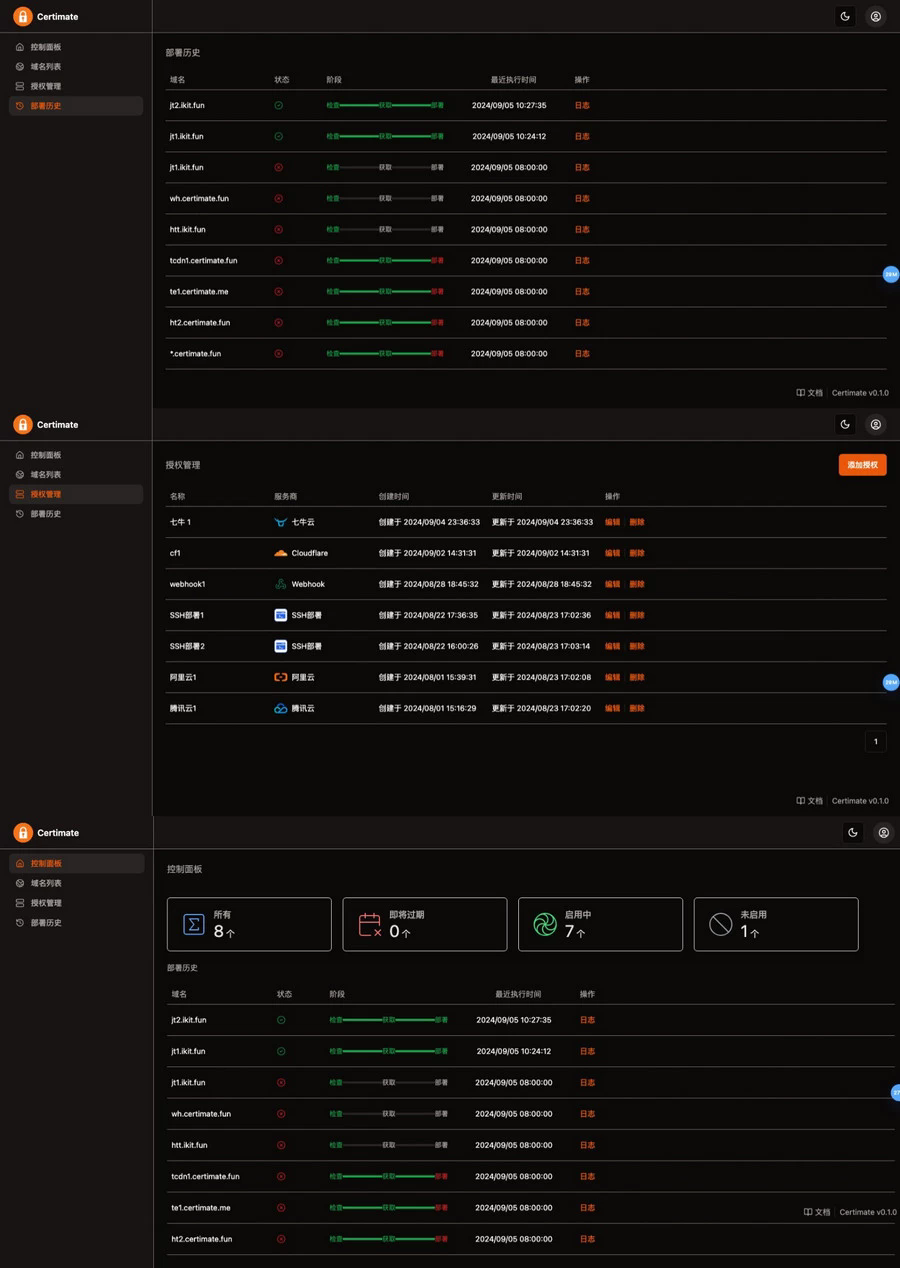Viewport: 900px width, 1268px height.
Task: Click the stage progress bar for *.certimate.fun
Action: pos(385,354)
